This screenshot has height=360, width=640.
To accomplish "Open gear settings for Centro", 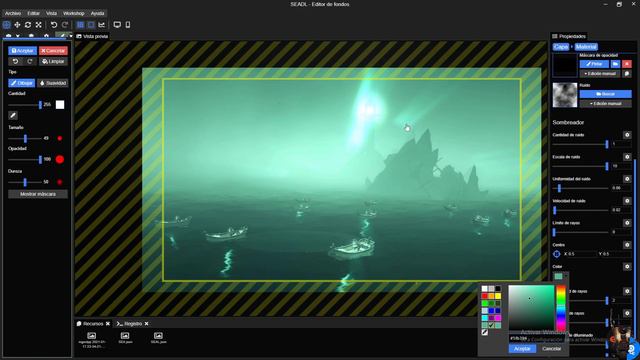I will (627, 245).
